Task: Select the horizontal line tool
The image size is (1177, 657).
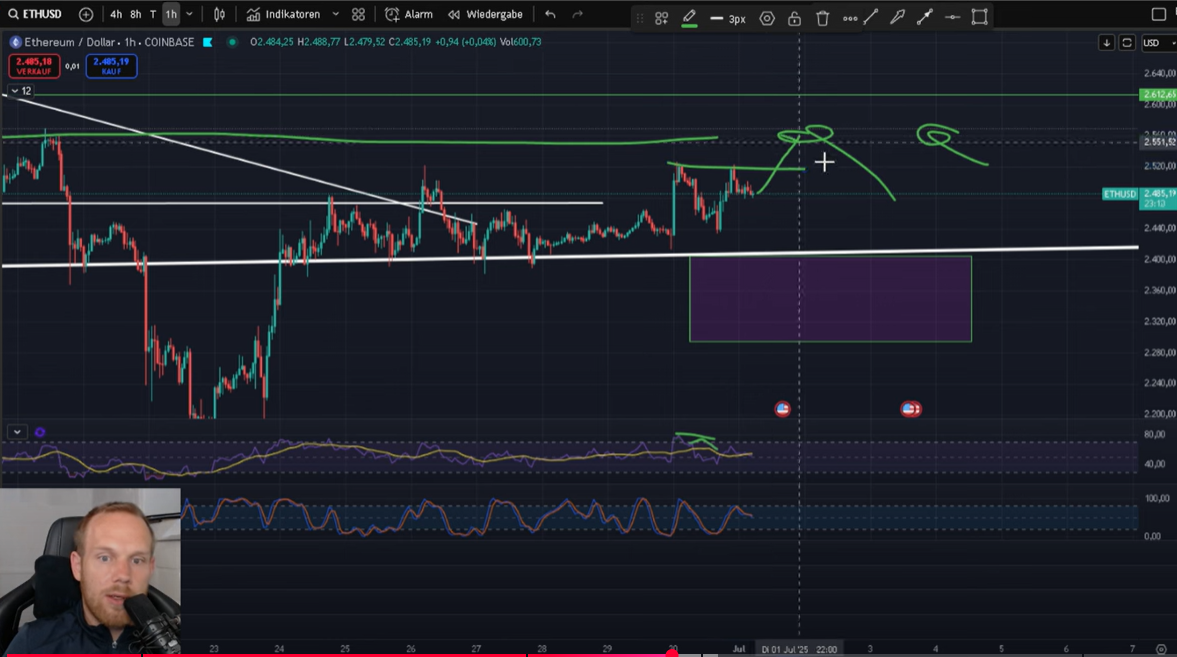Action: pyautogui.click(x=952, y=17)
